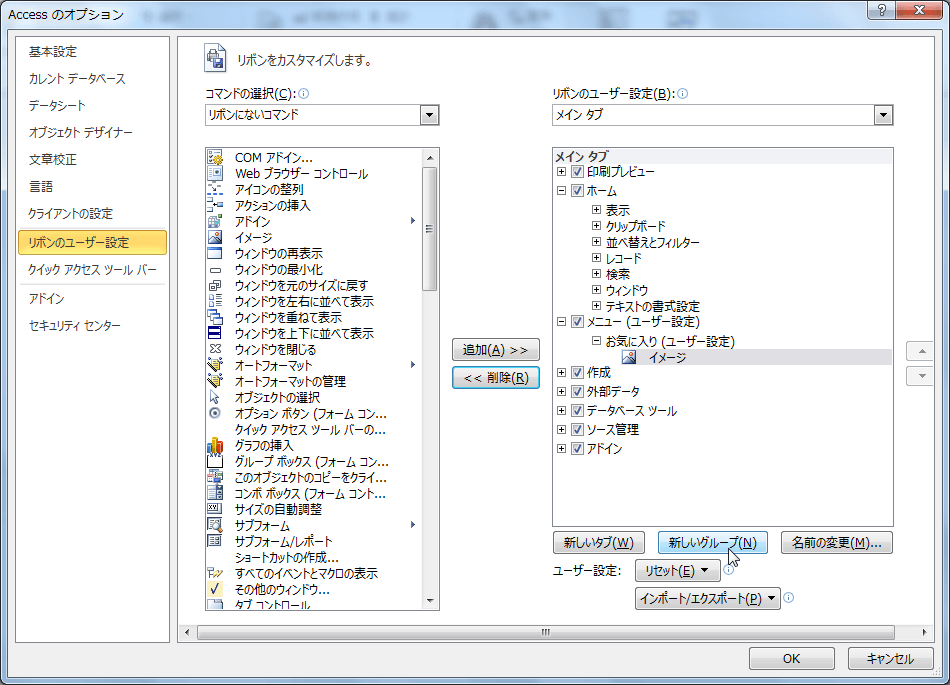Click the 追加(A) >> button

coord(496,349)
